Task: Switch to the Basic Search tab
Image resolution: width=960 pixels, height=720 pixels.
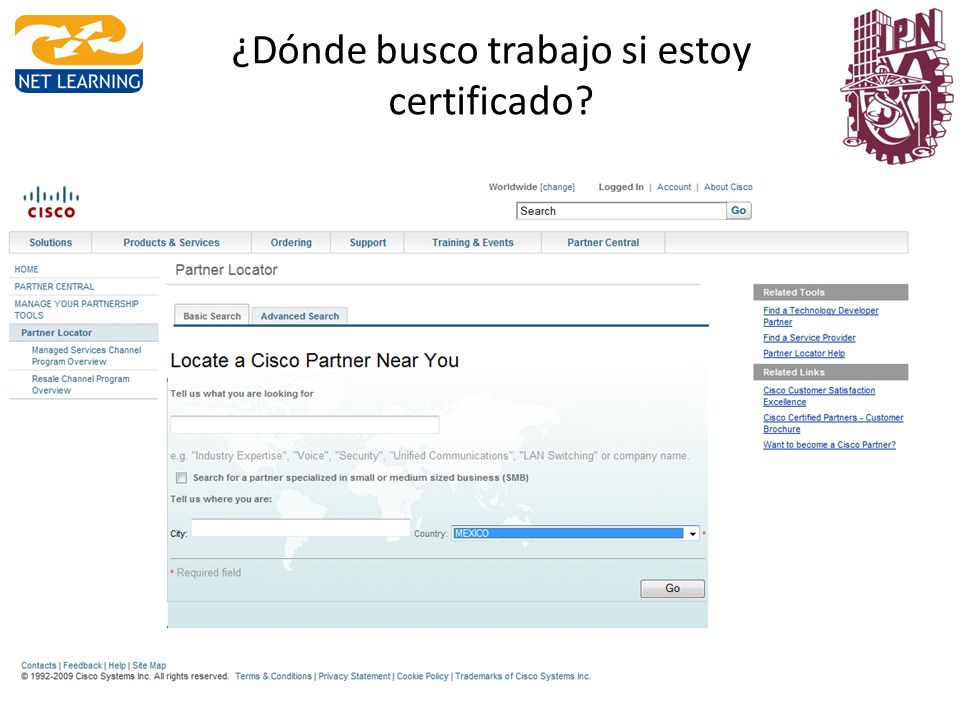Action: [x=212, y=315]
